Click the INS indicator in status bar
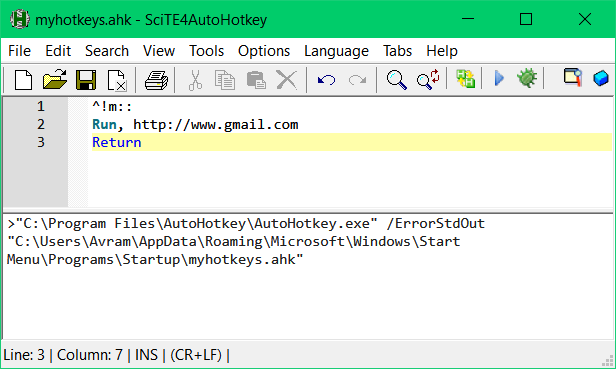616x369 pixels. pyautogui.click(x=146, y=355)
